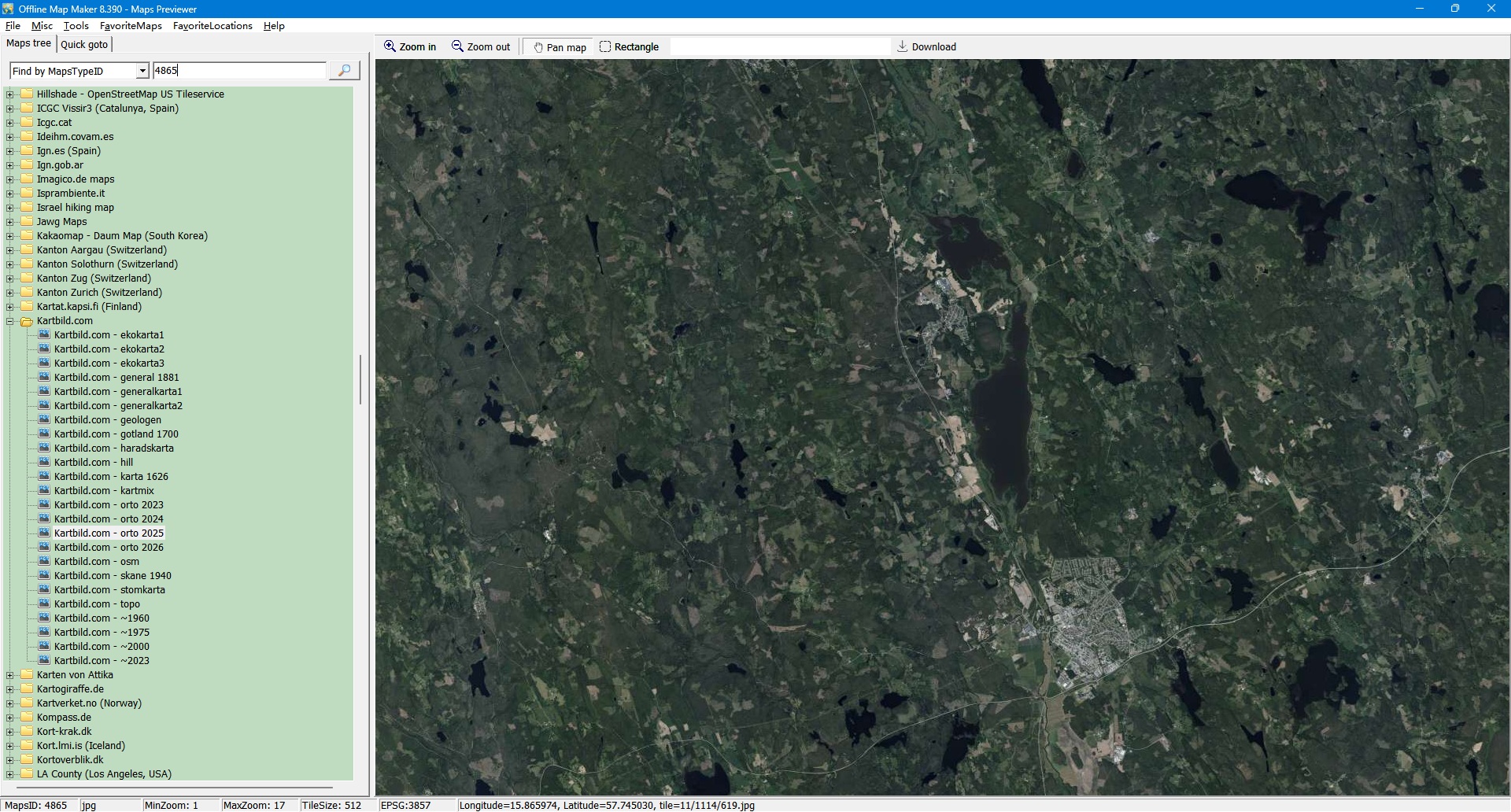This screenshot has width=1511, height=812.
Task: Expand the Kartat.kapsi.fi (Finland) folder
Action: (x=10, y=307)
